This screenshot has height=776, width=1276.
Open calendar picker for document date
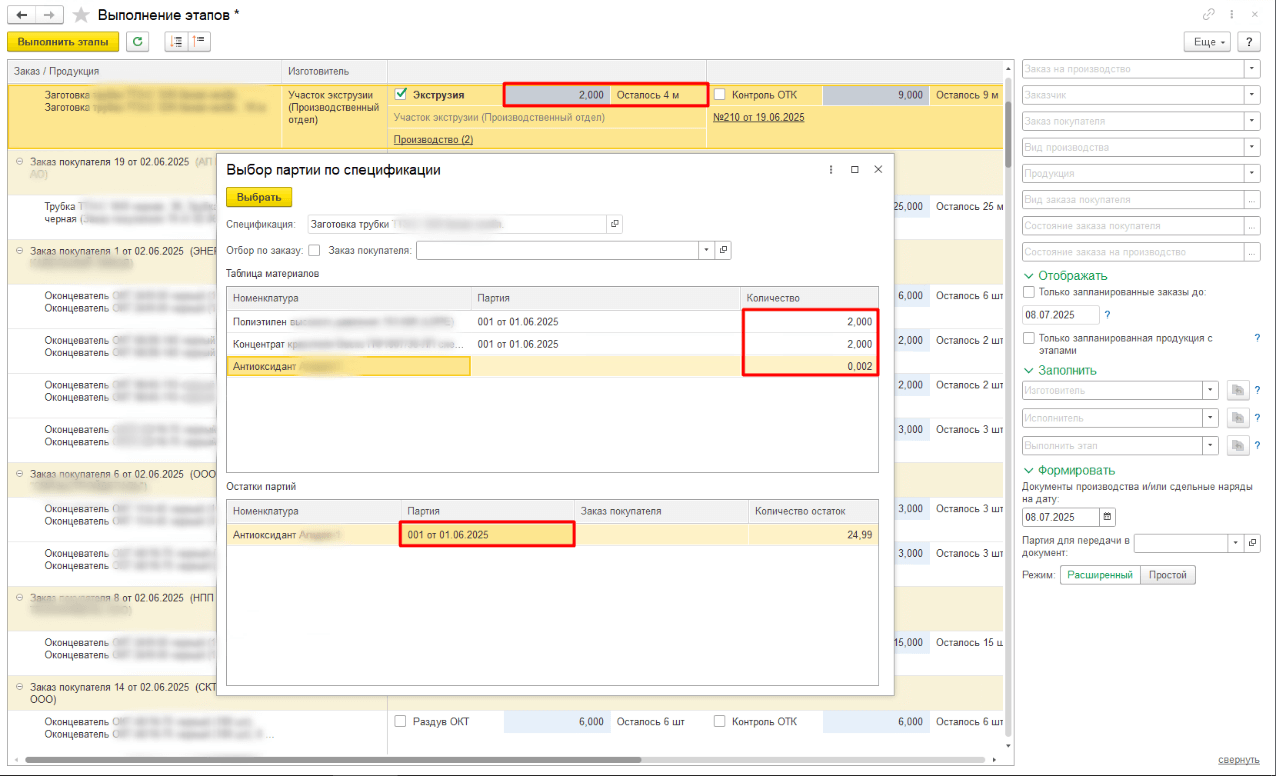[x=1107, y=517]
